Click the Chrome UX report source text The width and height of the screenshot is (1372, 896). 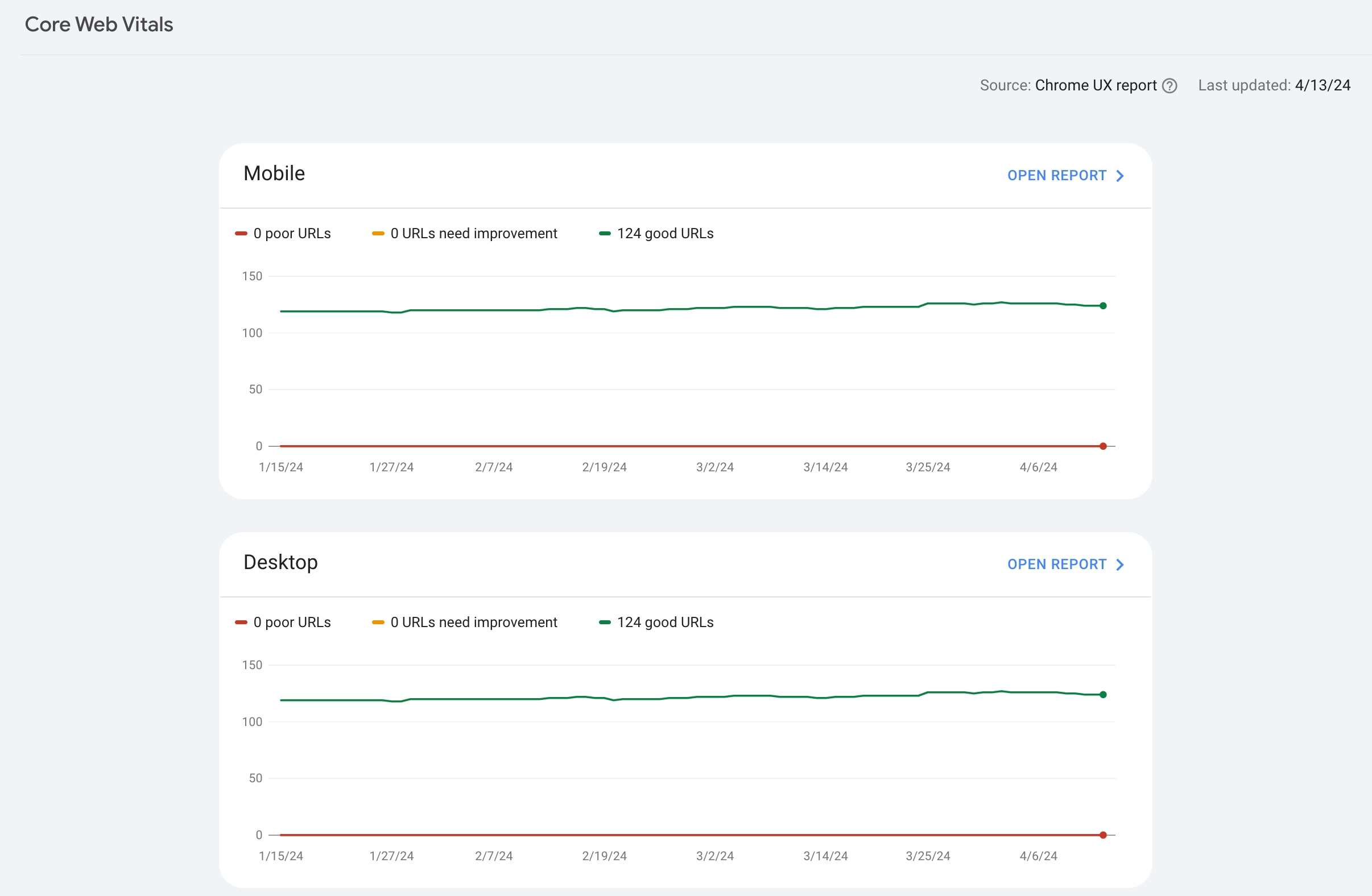[1096, 85]
